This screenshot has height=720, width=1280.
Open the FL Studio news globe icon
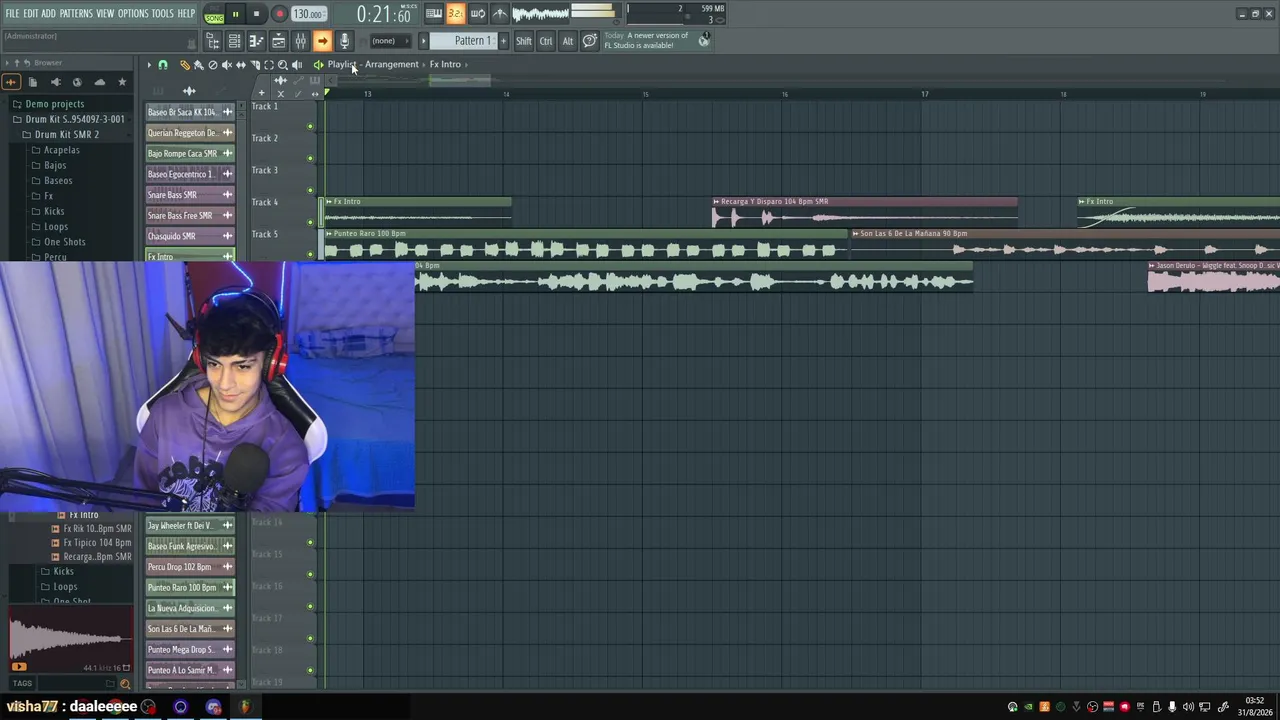[x=705, y=40]
